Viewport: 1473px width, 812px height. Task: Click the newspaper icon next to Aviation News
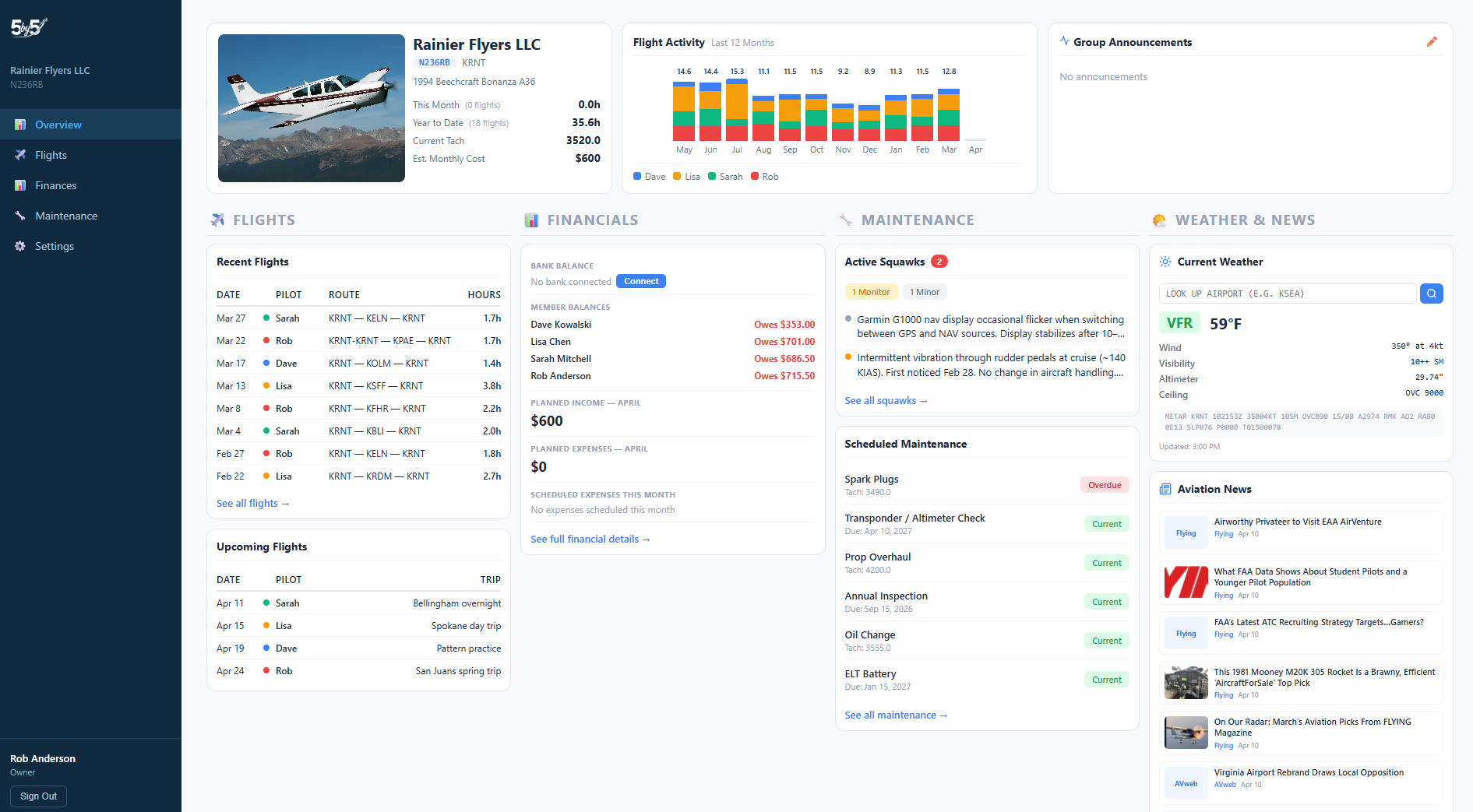tap(1165, 489)
